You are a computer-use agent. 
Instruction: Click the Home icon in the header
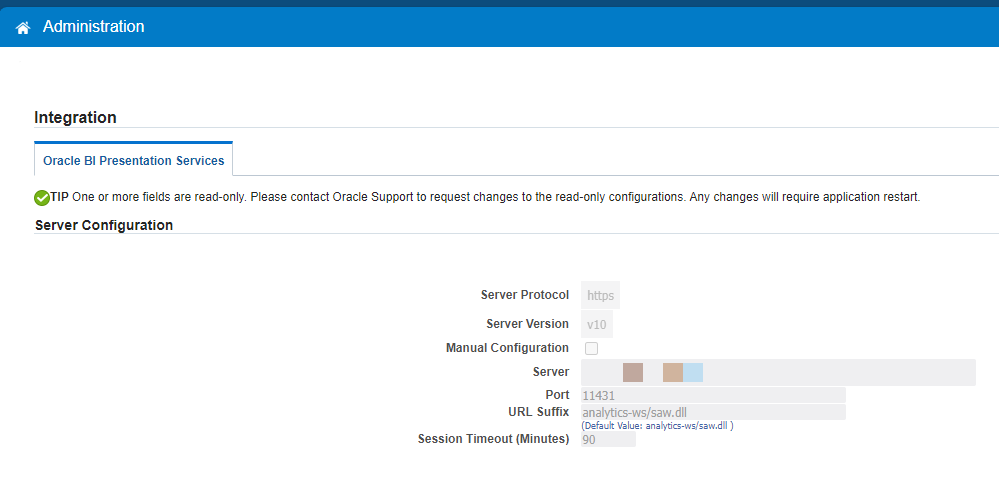23,28
